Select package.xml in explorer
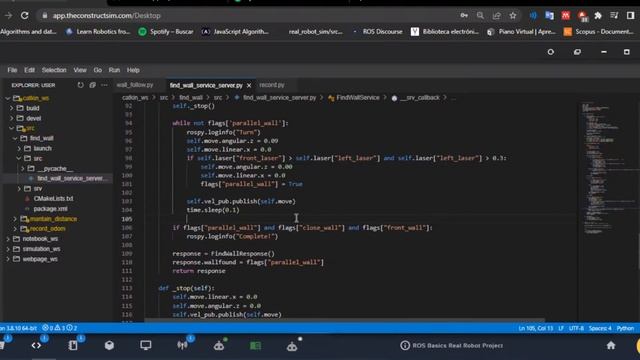The image size is (640, 360). pyautogui.click(x=51, y=209)
